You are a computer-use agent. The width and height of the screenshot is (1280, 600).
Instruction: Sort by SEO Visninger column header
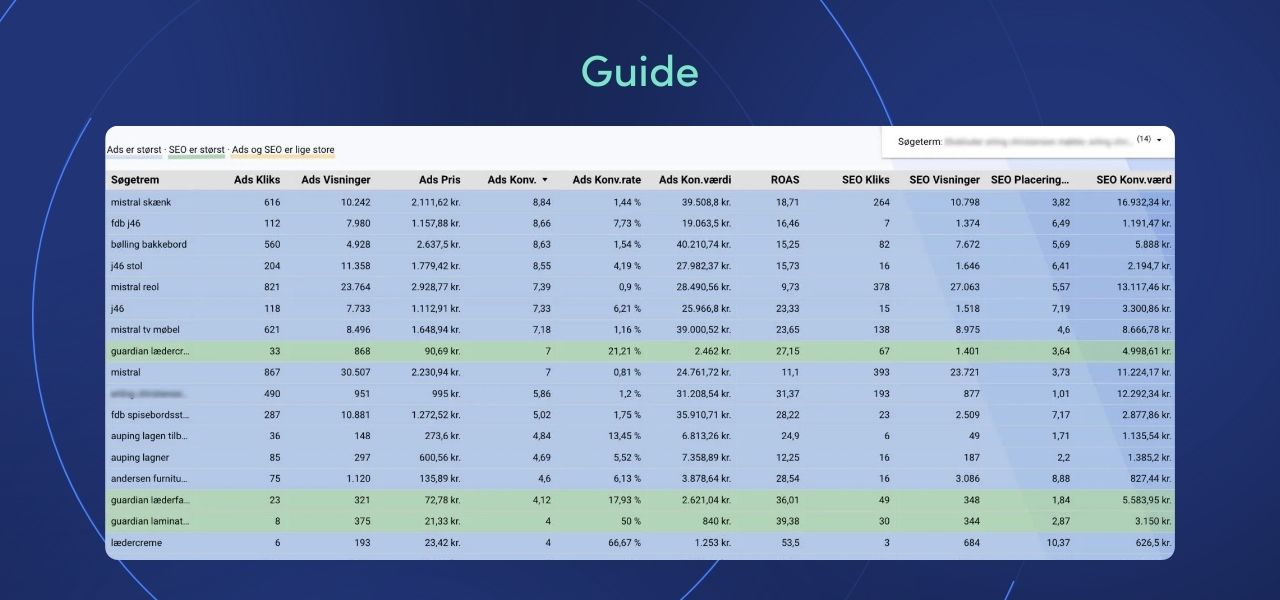pyautogui.click(x=944, y=180)
